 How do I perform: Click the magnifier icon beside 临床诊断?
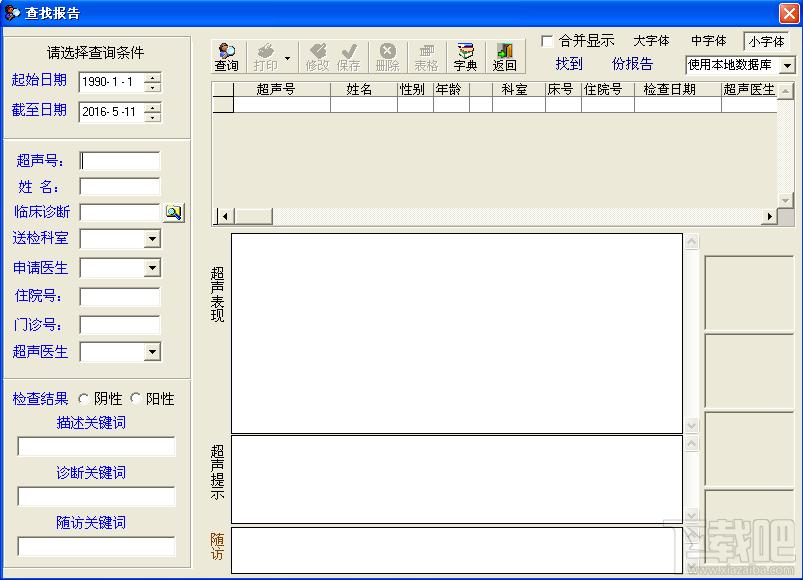[x=174, y=212]
